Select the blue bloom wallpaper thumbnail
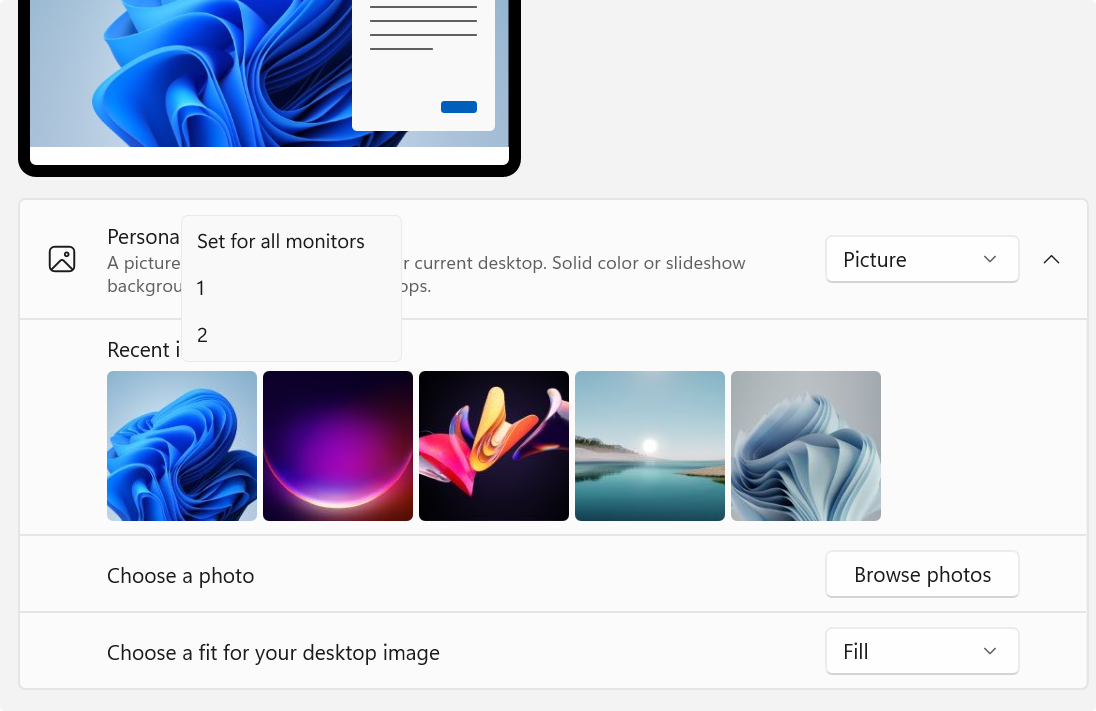This screenshot has height=711, width=1096. 181,446
